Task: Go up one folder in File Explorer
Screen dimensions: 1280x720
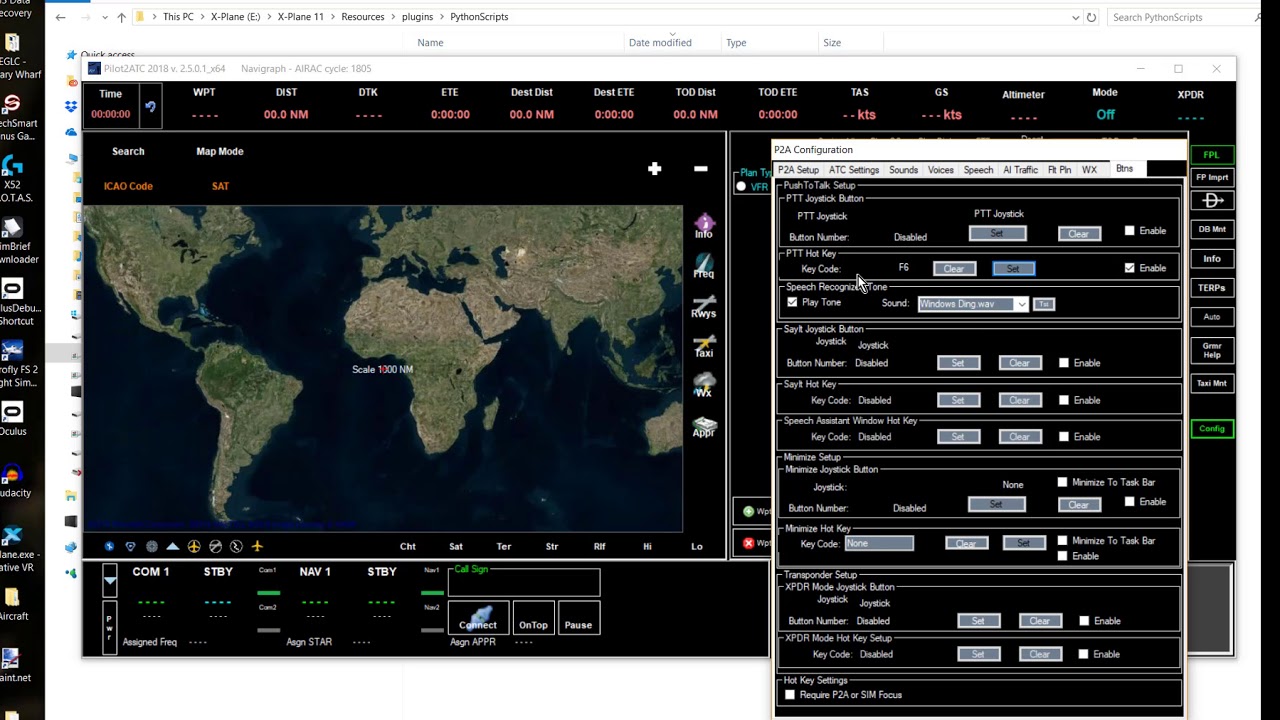Action: pos(121,17)
